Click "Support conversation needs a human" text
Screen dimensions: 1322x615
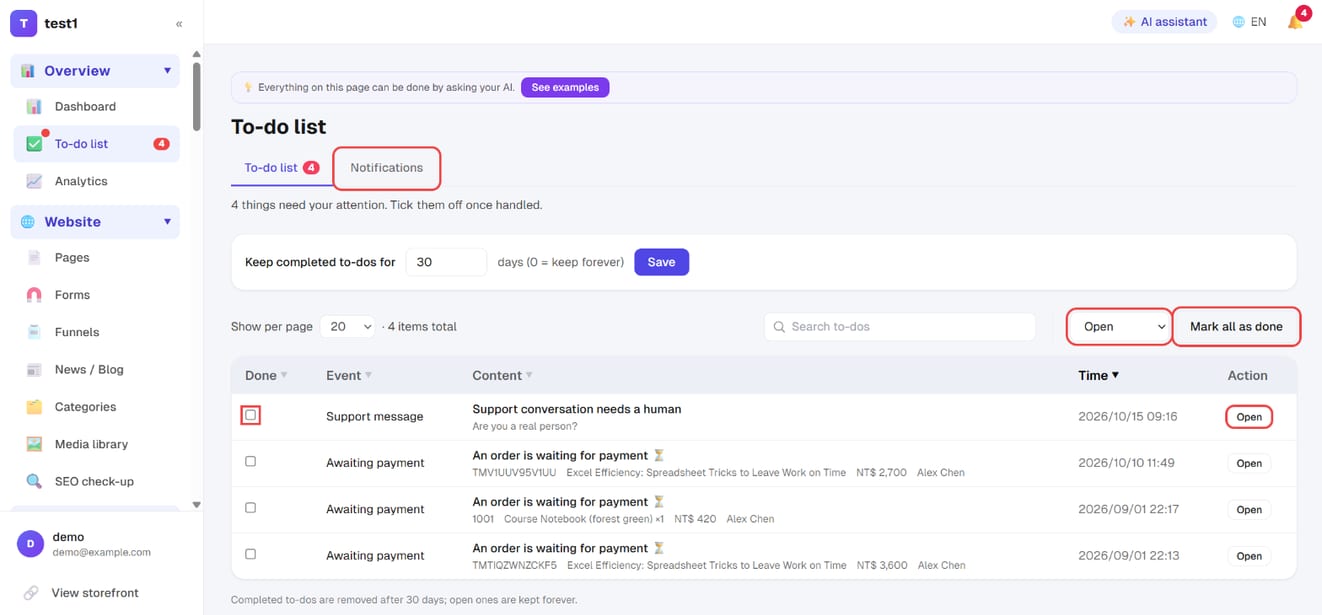[577, 409]
